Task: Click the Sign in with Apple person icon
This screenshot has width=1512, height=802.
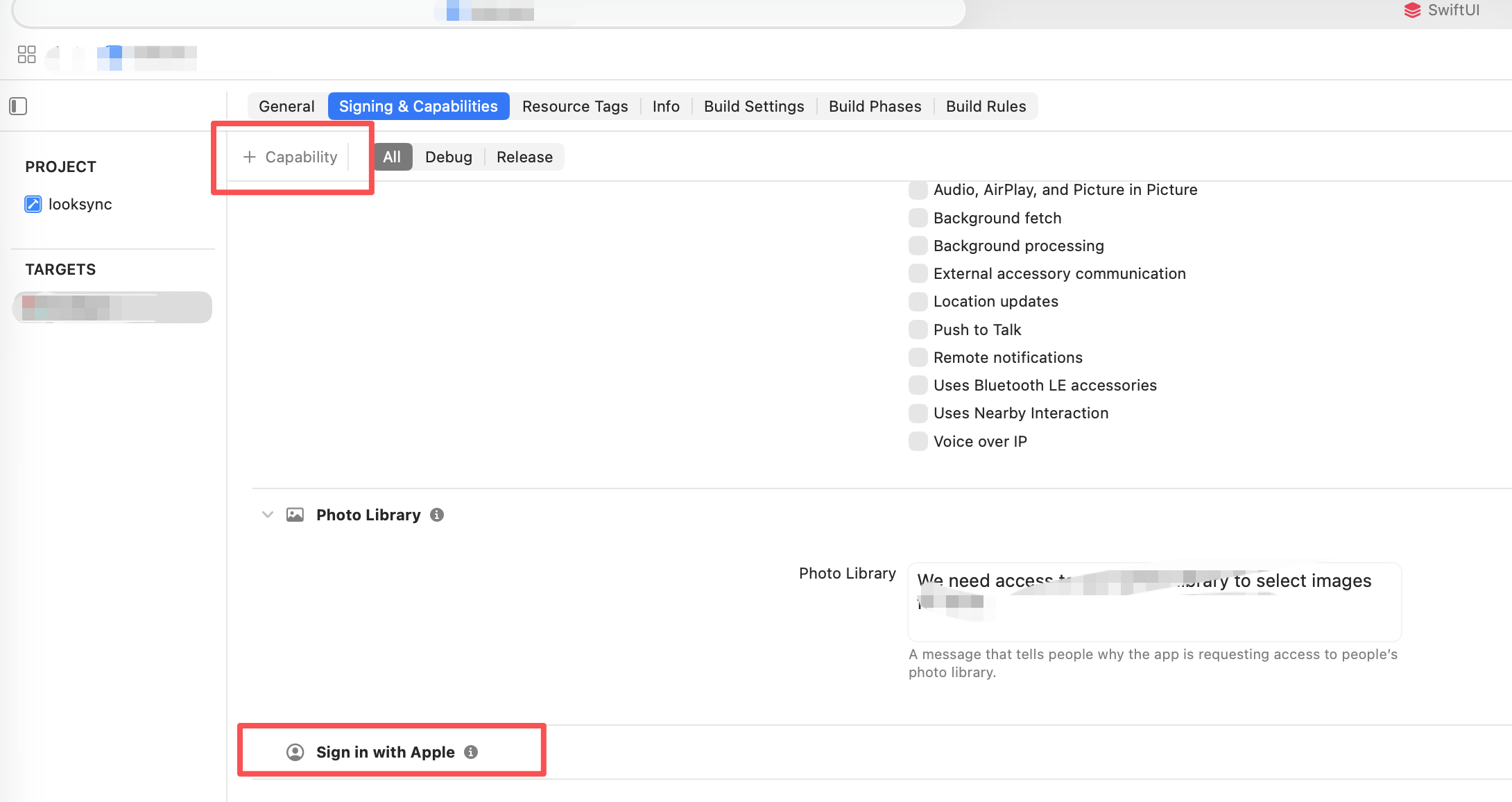Action: [x=295, y=752]
